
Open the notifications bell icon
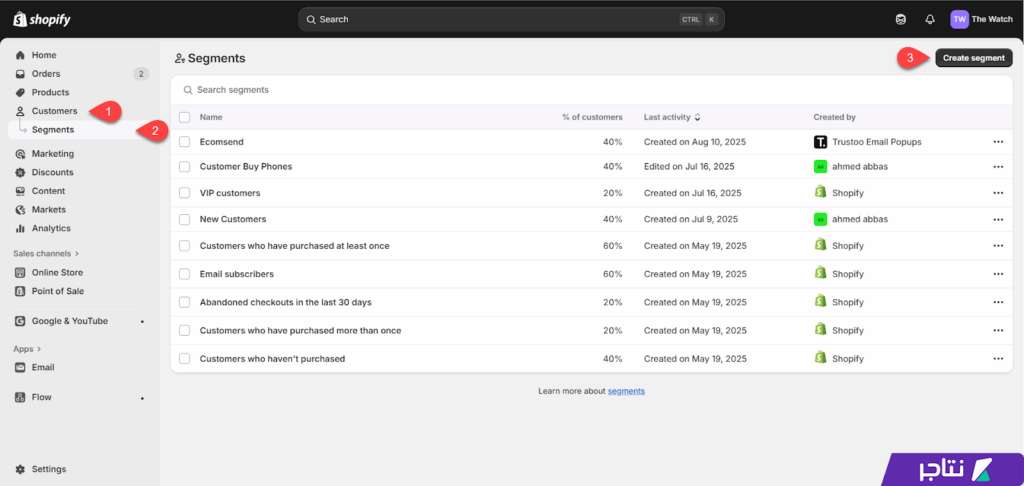(930, 19)
